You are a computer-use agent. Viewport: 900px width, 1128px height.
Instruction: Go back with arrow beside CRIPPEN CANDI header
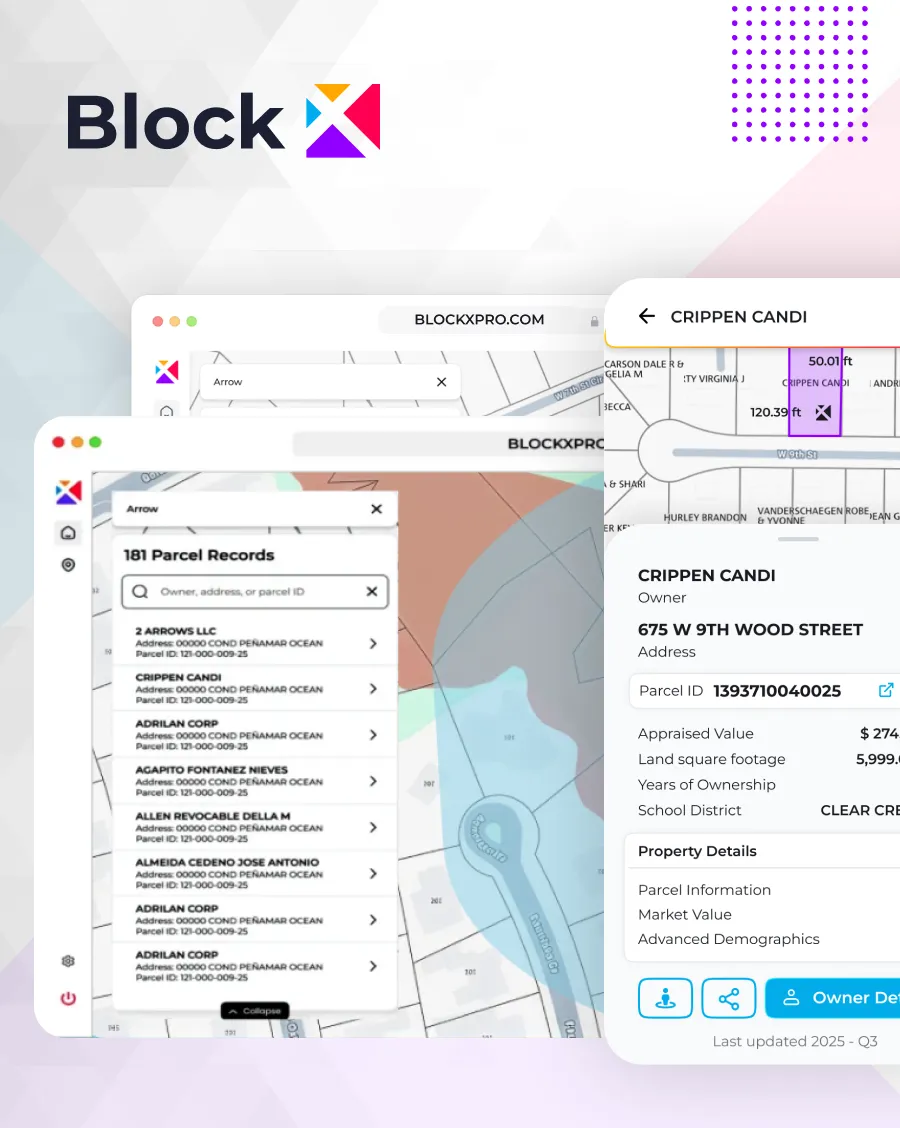click(x=647, y=316)
